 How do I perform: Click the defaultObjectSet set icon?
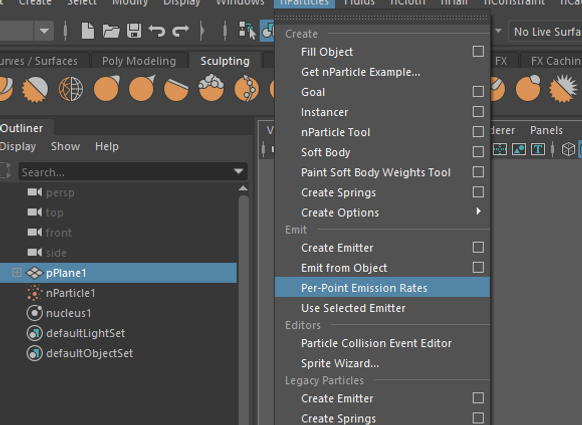point(35,353)
